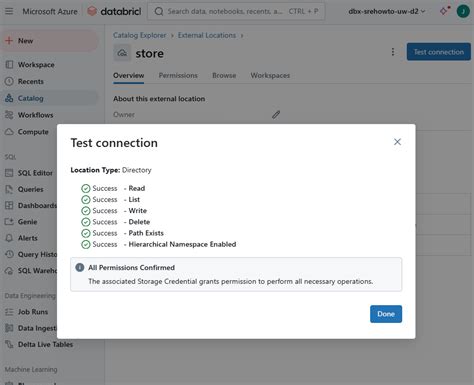The width and height of the screenshot is (474, 385).
Task: Open the Databricks assistant sparkle icon
Action: (444, 11)
